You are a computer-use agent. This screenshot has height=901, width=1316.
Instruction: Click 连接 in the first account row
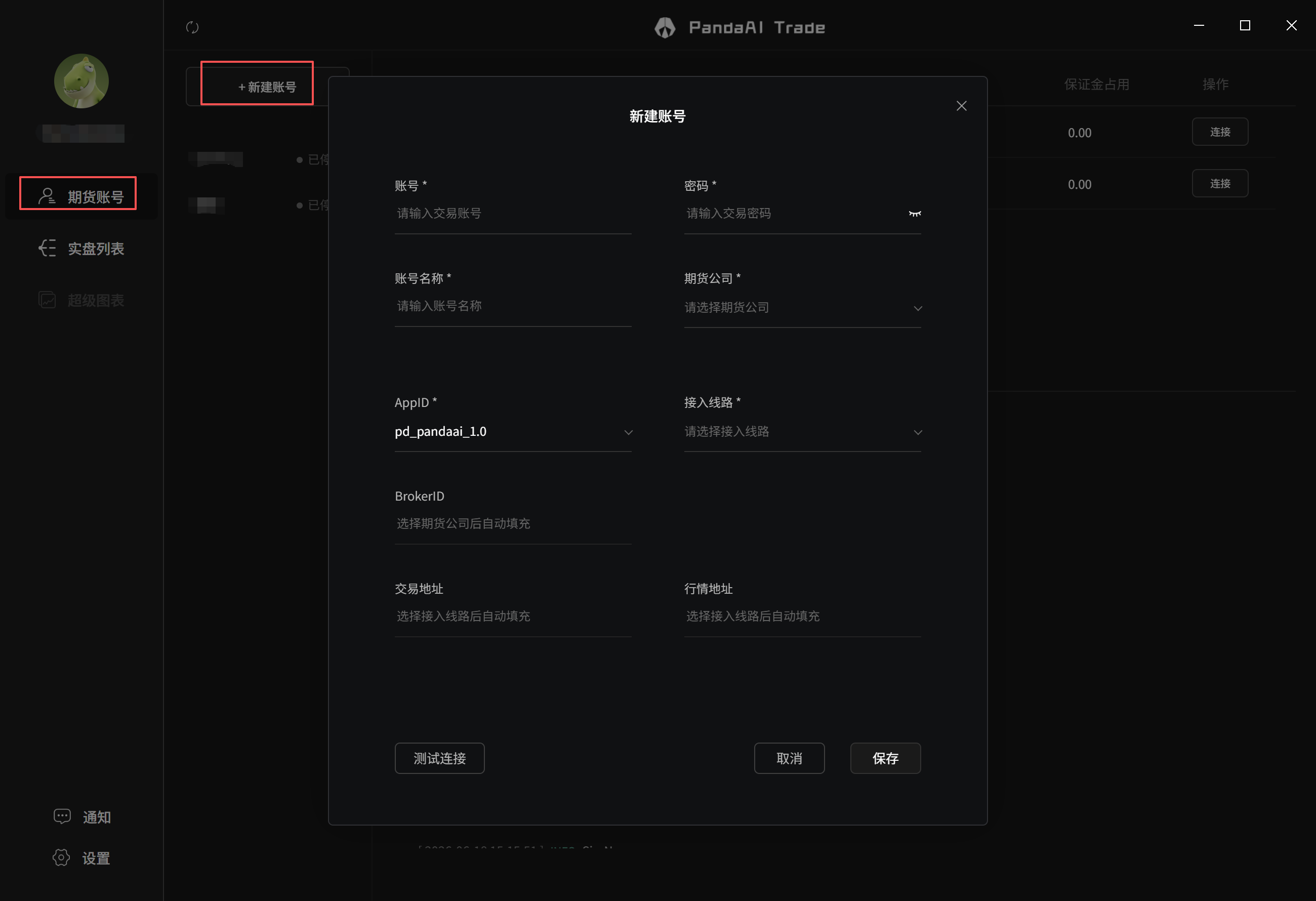click(1220, 132)
